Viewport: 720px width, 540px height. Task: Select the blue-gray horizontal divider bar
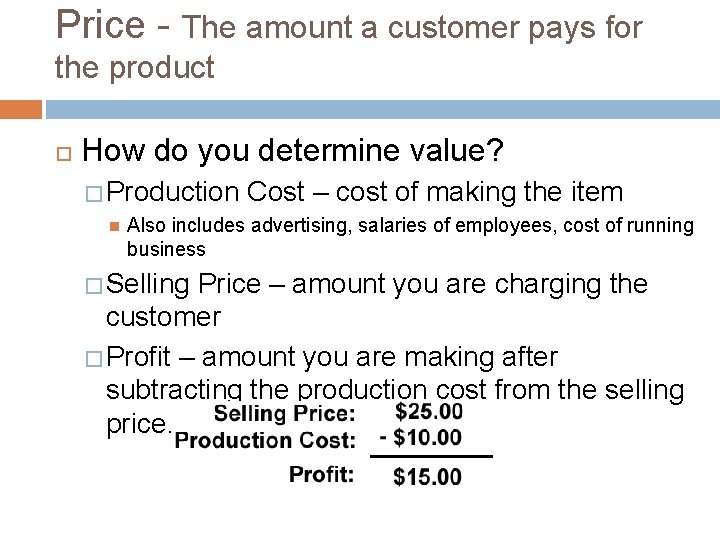pos(381,108)
